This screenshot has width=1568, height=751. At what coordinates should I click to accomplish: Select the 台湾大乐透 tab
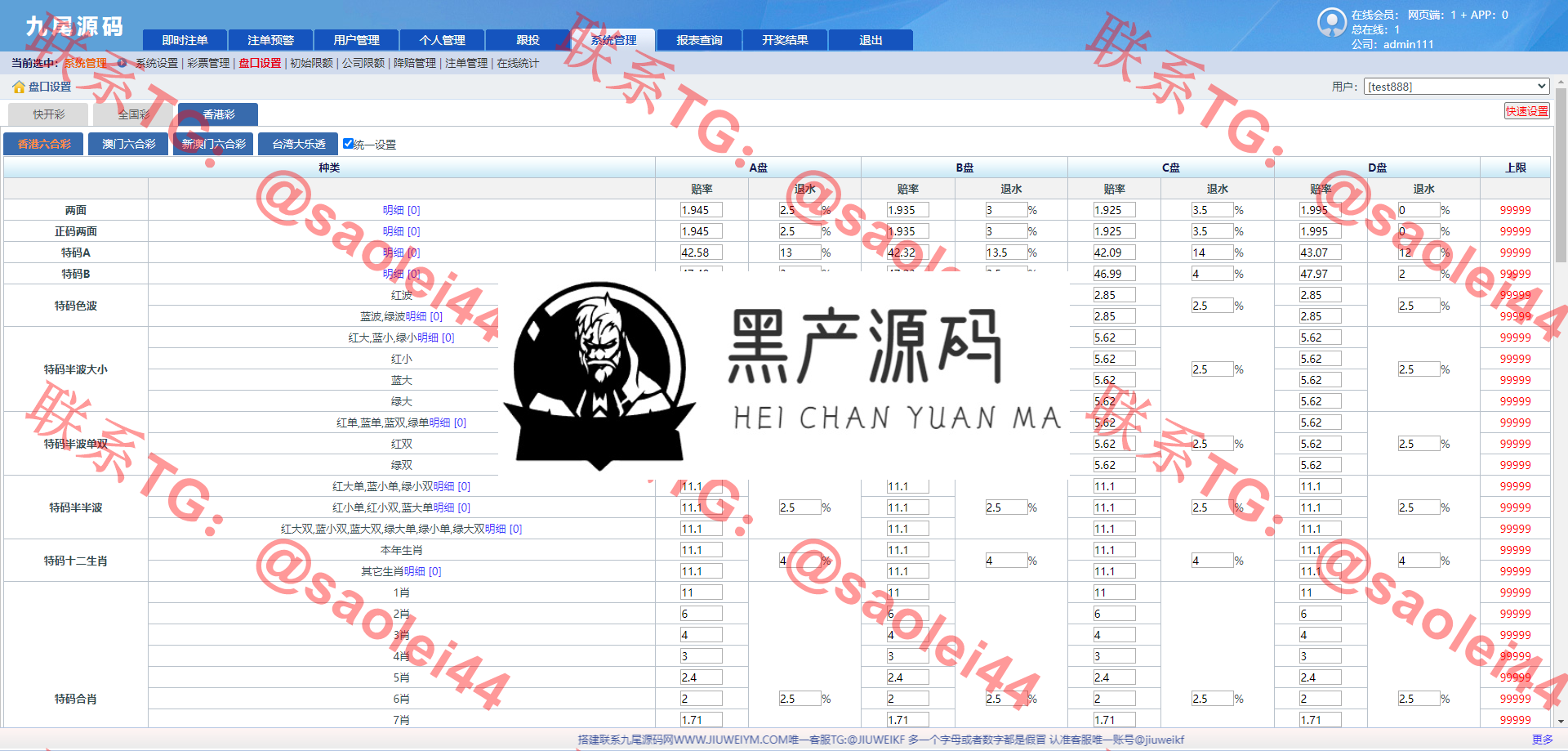coord(298,144)
